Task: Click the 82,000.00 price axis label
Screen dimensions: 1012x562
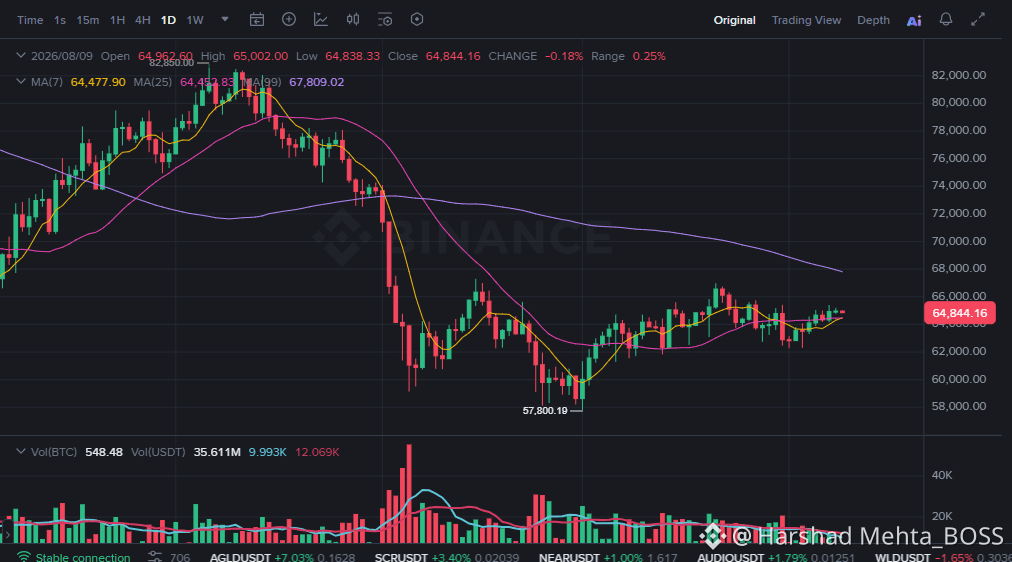Action: pos(958,75)
